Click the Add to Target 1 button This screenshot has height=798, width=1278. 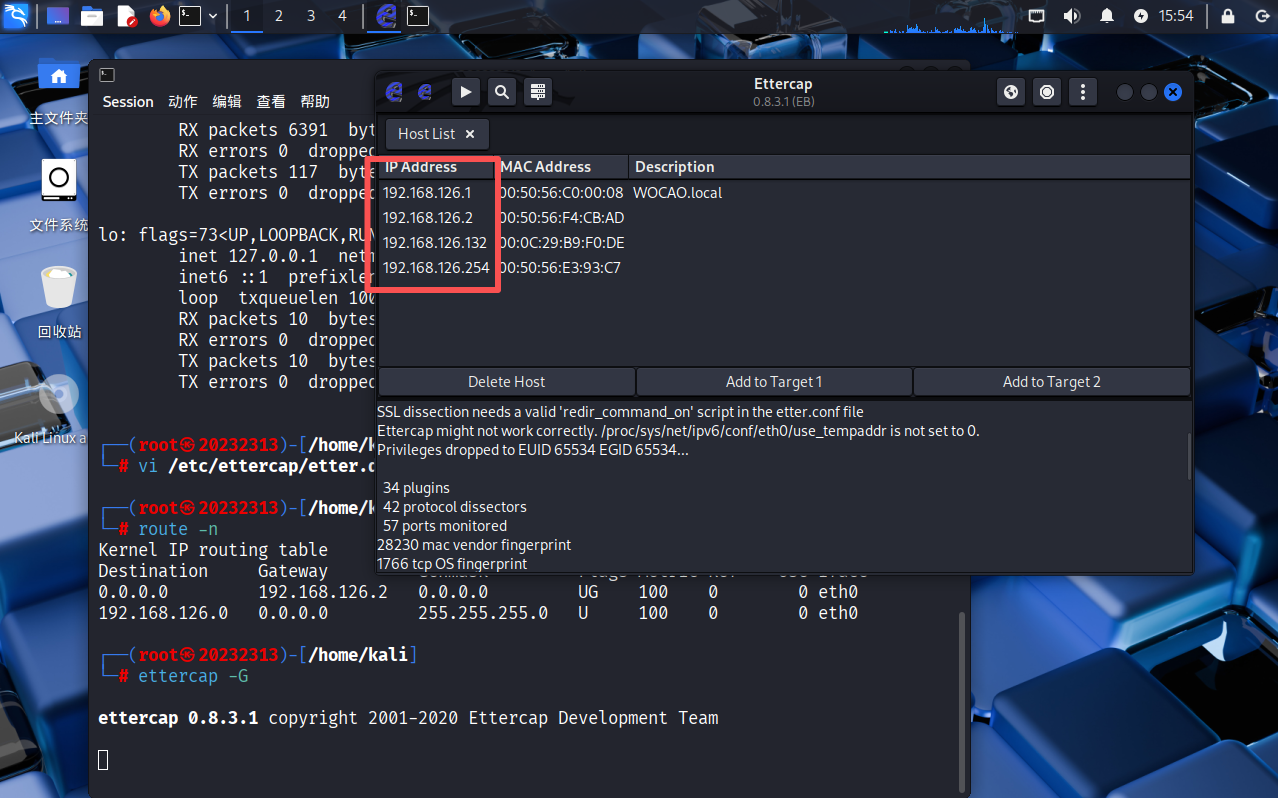[774, 382]
